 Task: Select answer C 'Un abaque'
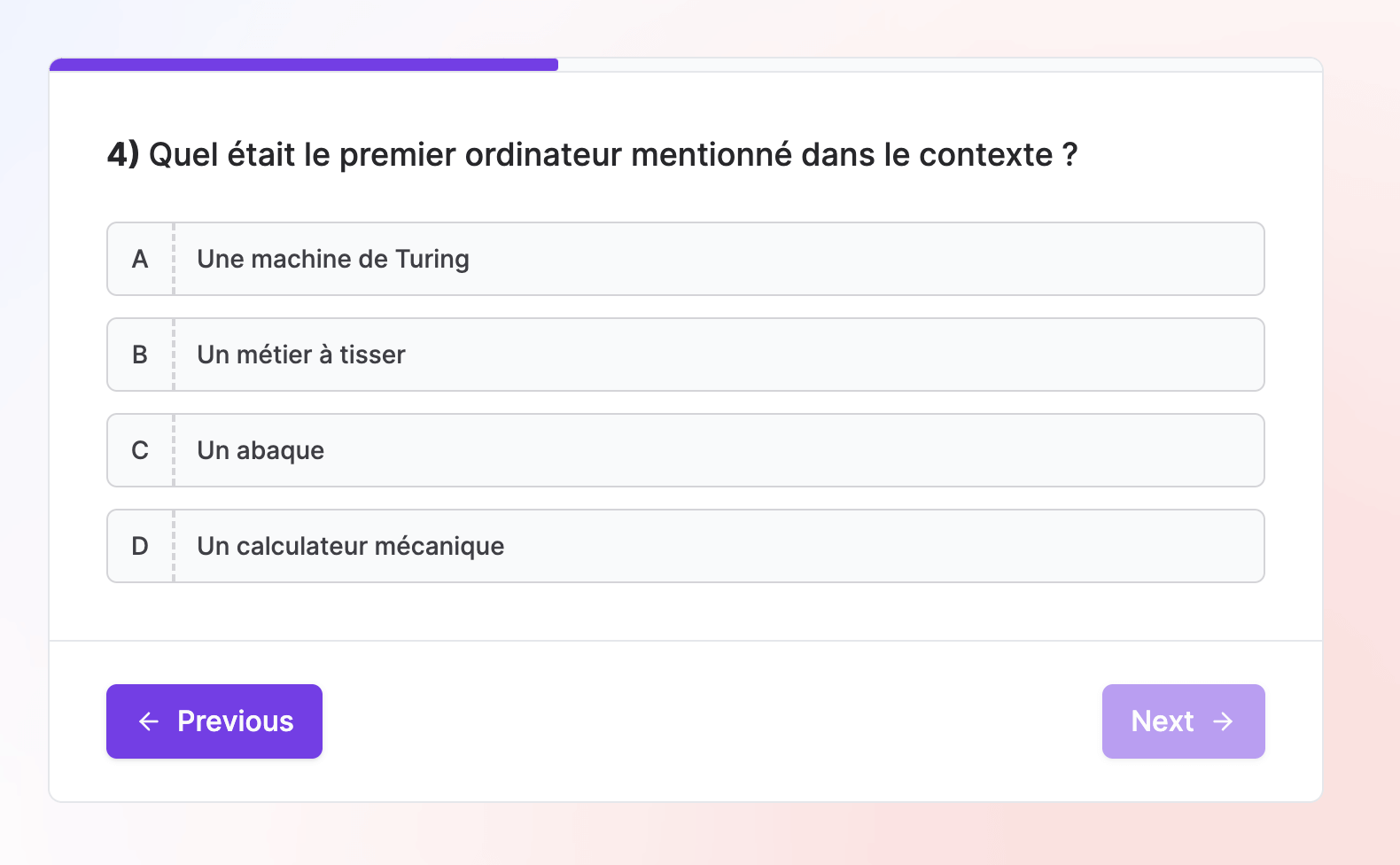click(x=686, y=450)
